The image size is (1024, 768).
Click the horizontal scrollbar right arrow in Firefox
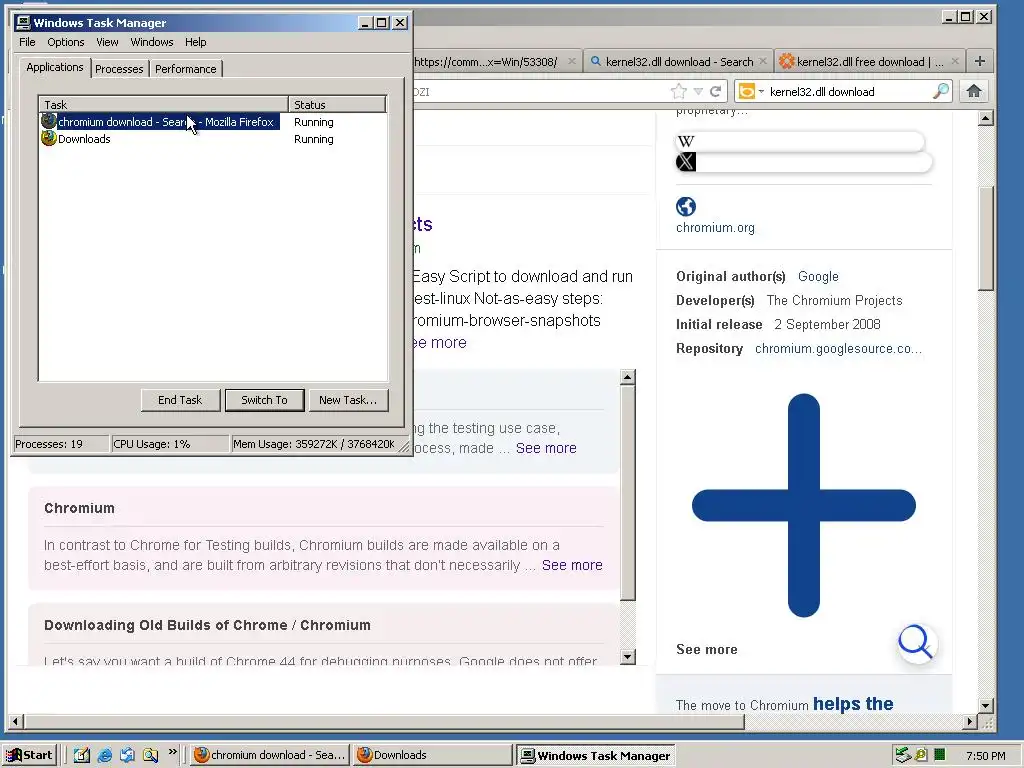click(x=970, y=722)
